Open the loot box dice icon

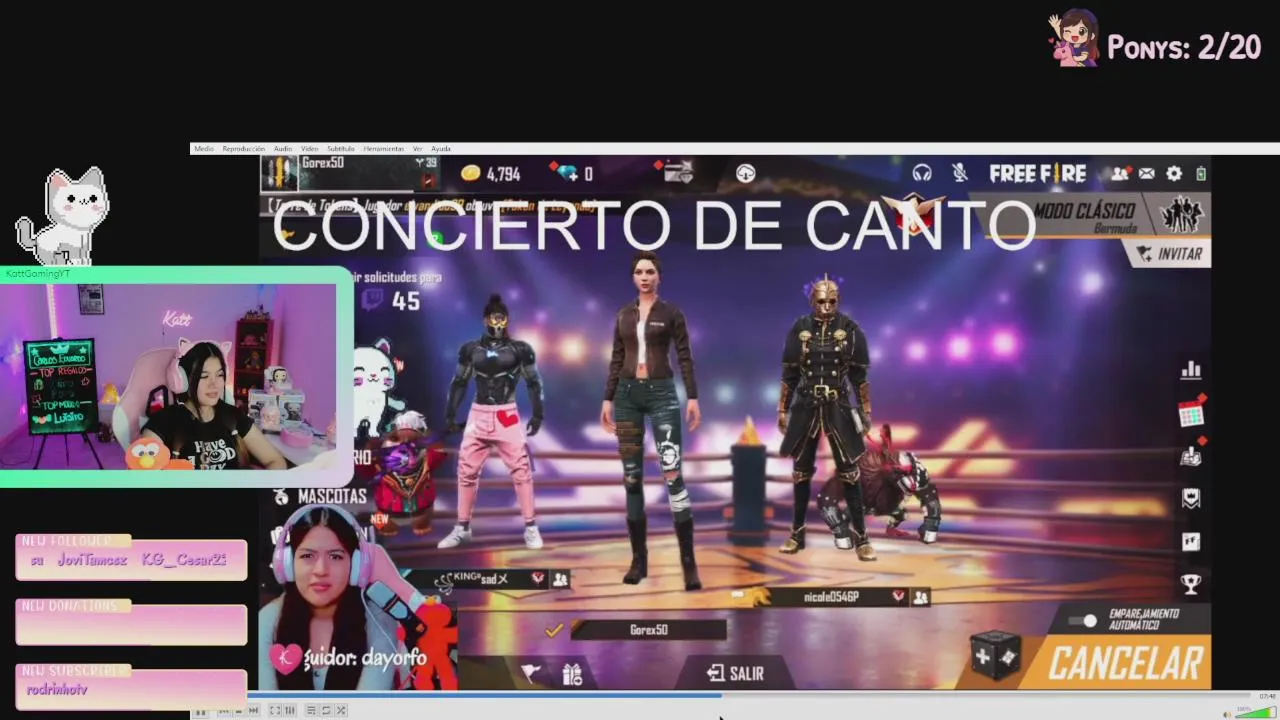click(x=996, y=657)
